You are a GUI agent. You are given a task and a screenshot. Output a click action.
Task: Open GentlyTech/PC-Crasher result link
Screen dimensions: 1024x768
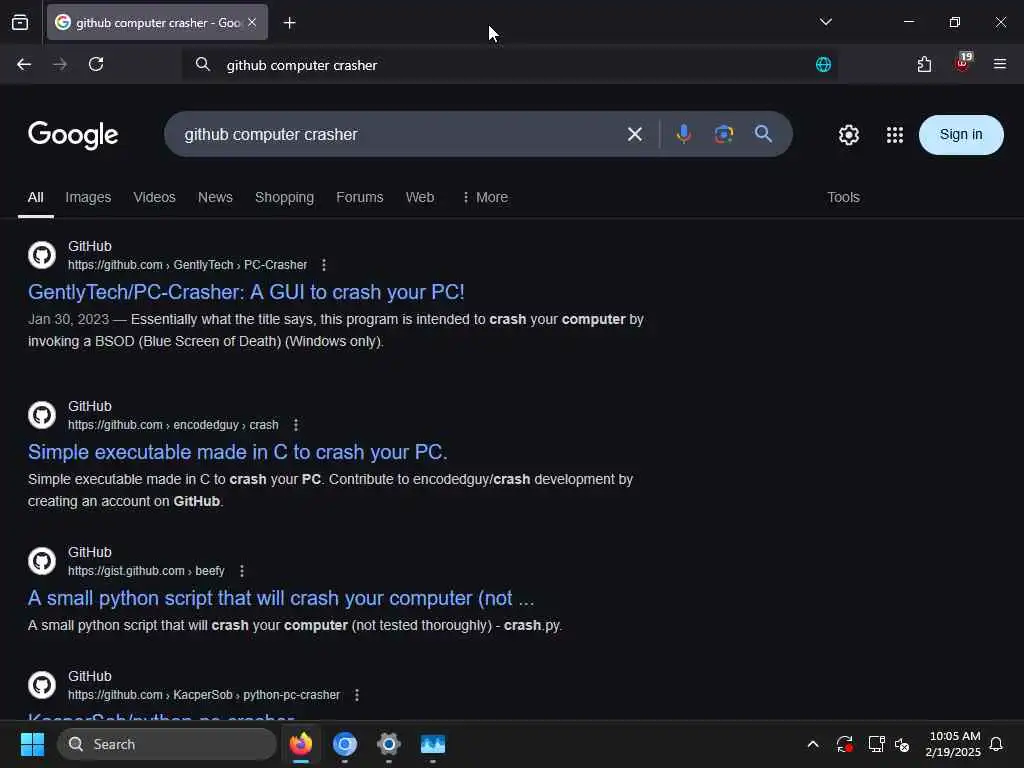(246, 292)
